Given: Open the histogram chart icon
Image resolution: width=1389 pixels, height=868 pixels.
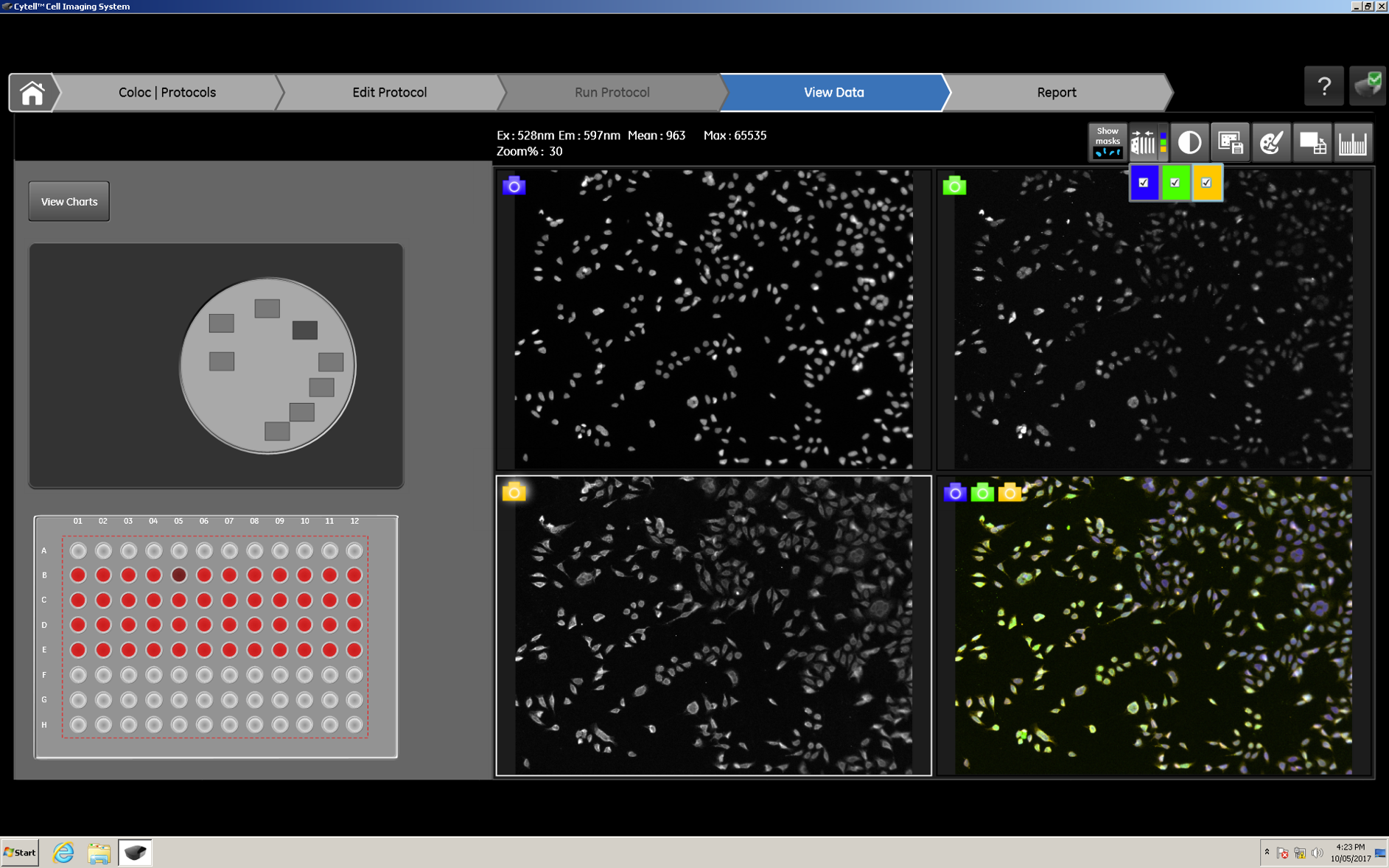Looking at the screenshot, I should [x=1352, y=142].
